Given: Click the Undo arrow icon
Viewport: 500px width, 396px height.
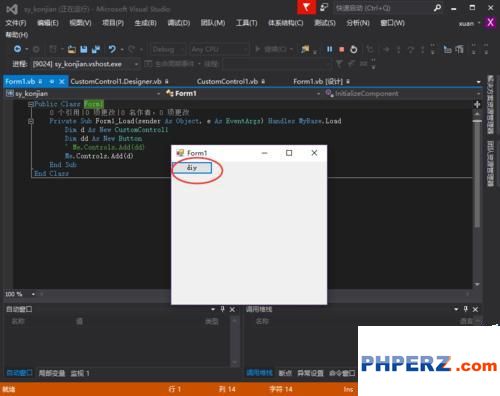Looking at the screenshot, I should click(x=112, y=49).
